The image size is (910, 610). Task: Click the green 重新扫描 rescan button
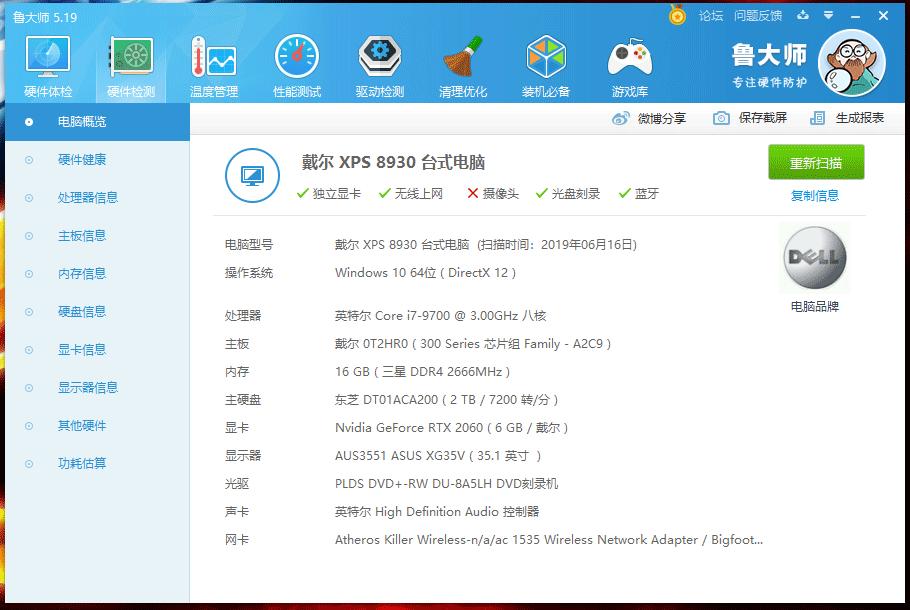(817, 162)
